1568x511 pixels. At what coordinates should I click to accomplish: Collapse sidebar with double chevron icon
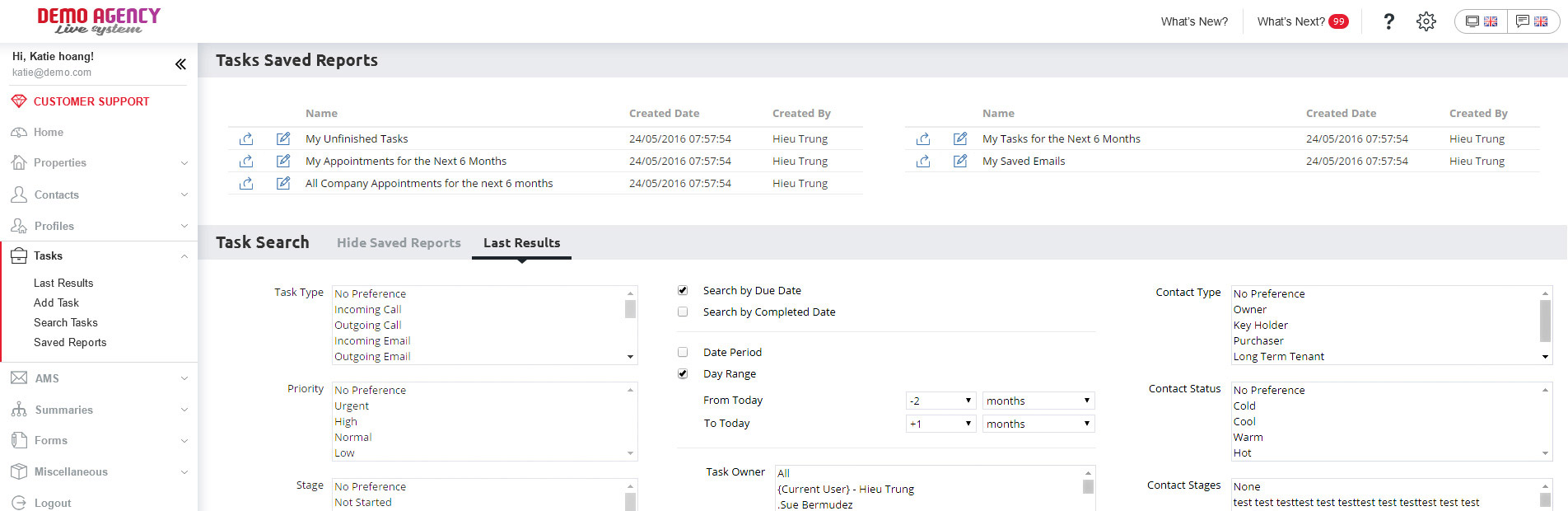[x=180, y=64]
